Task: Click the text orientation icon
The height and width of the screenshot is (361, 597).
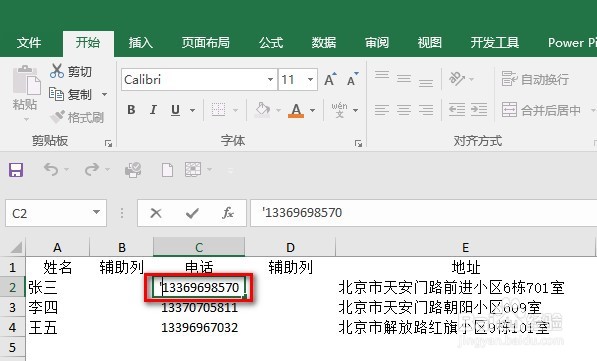Action: 457,79
